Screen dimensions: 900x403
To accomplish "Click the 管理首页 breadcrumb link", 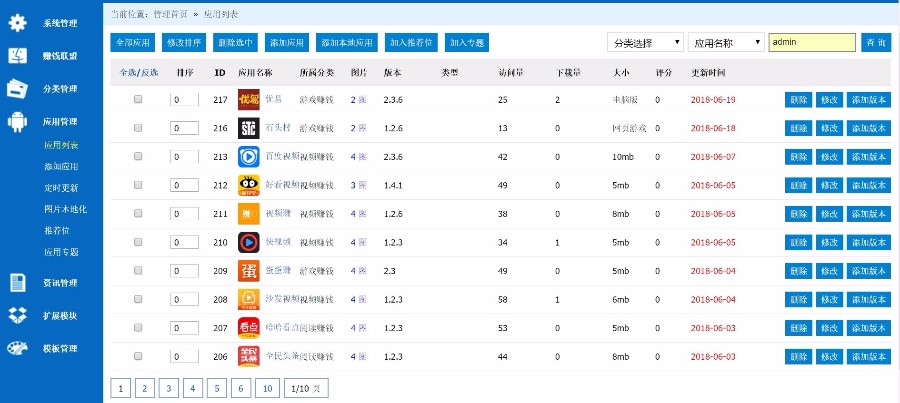I will point(170,14).
